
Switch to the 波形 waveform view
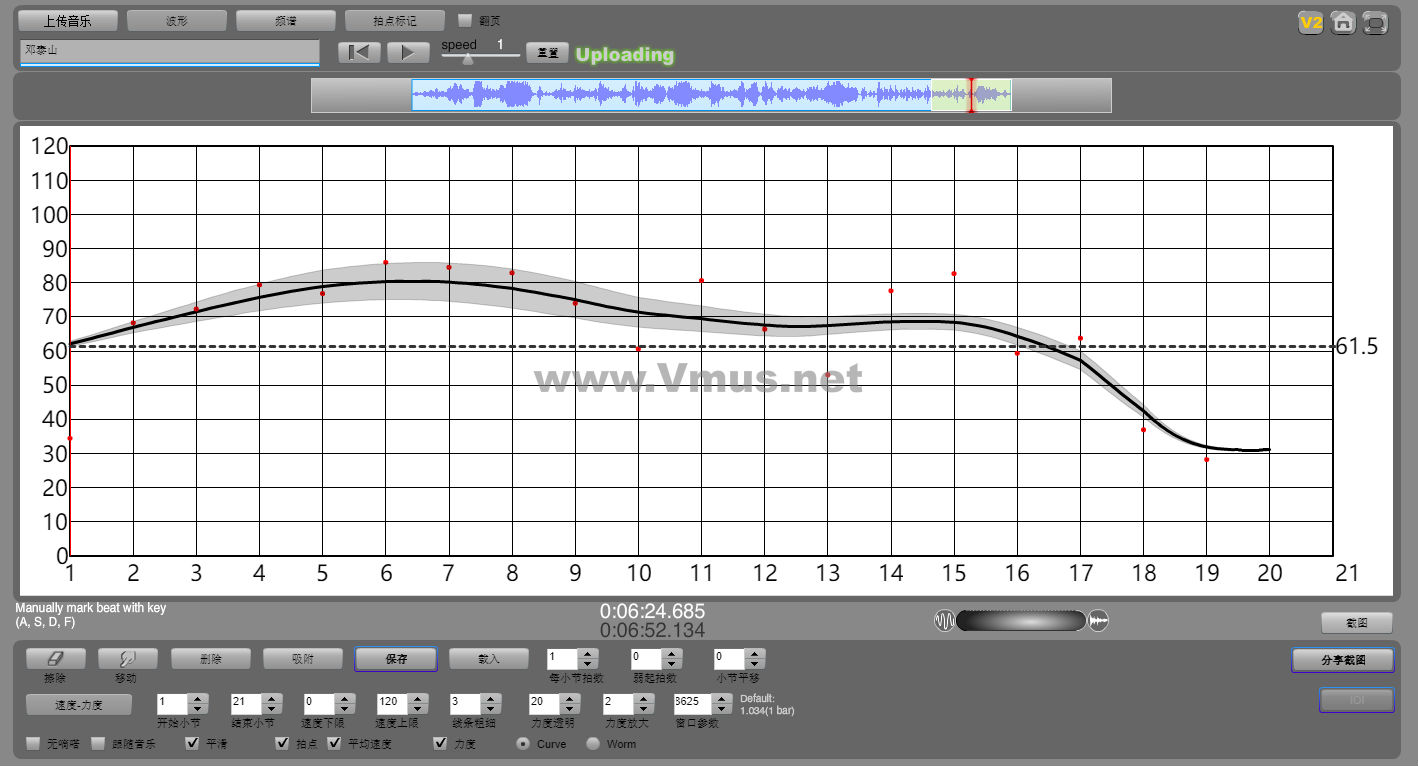(x=177, y=20)
